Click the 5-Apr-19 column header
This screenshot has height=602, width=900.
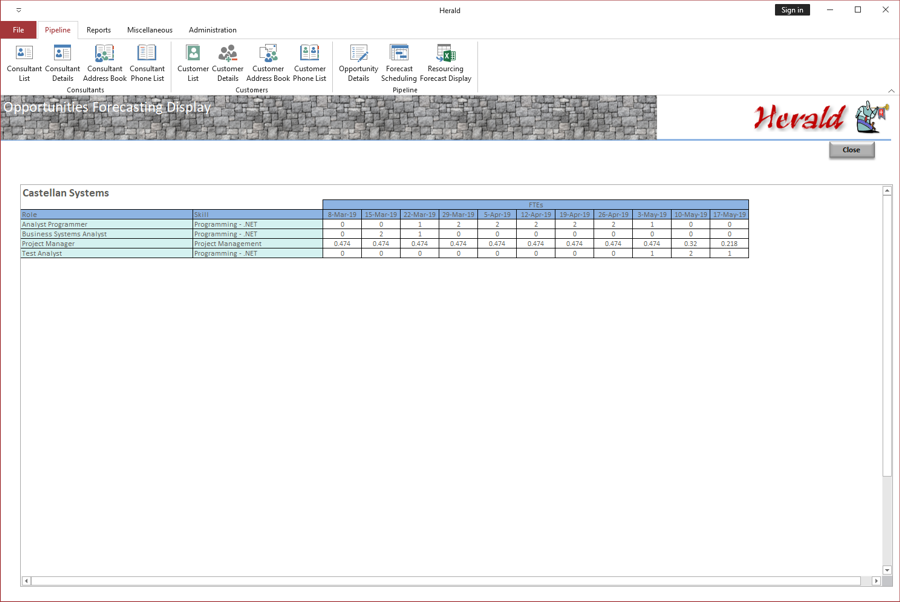497,215
